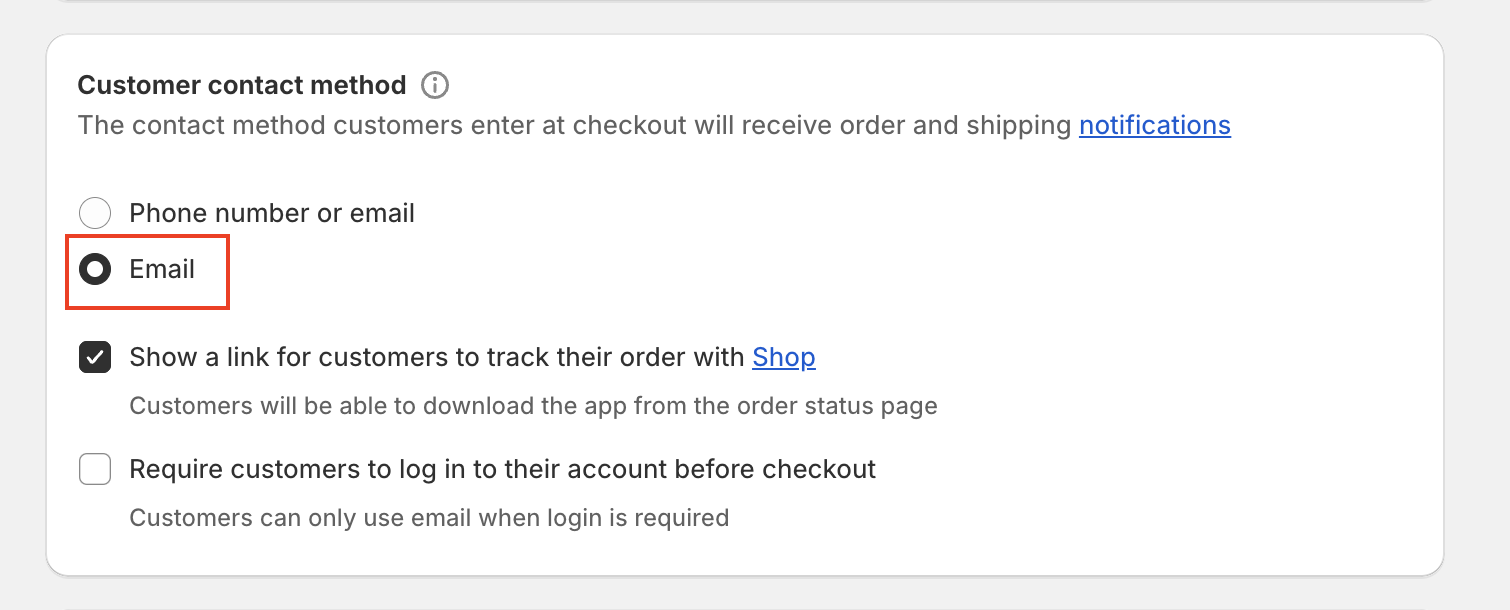The height and width of the screenshot is (610, 1510).
Task: Click the info icon beside Customer contact method
Action: (x=435, y=85)
